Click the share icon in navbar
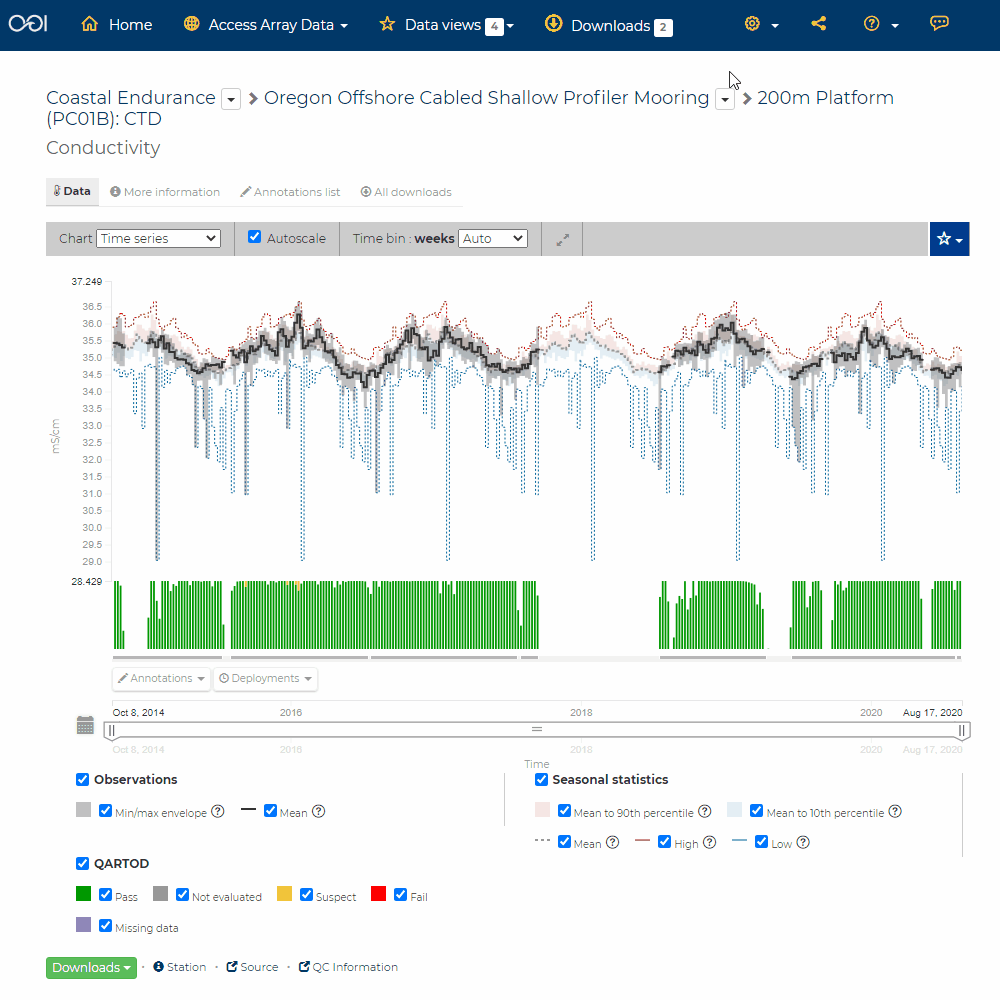Viewport: 1000px width, 1000px height. point(819,24)
